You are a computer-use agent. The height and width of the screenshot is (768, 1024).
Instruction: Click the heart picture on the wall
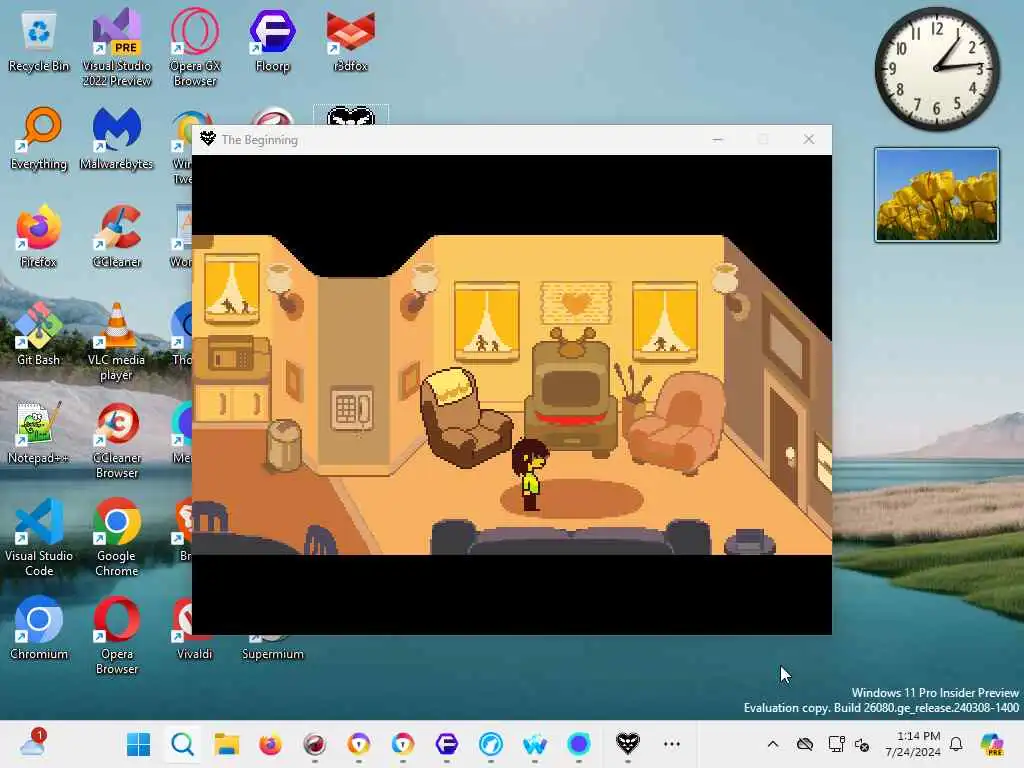click(x=576, y=303)
